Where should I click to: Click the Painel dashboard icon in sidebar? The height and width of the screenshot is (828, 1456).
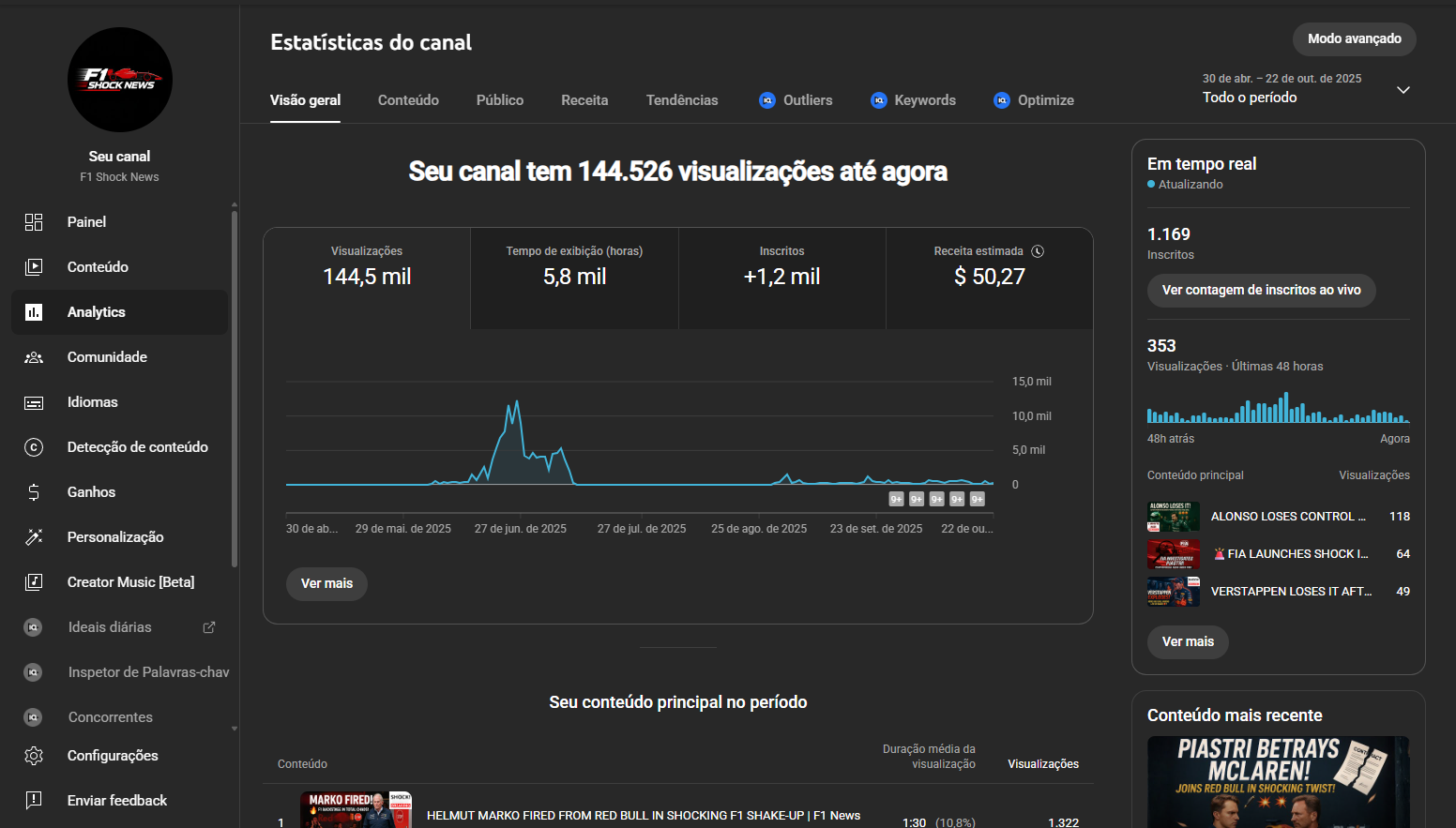34,222
